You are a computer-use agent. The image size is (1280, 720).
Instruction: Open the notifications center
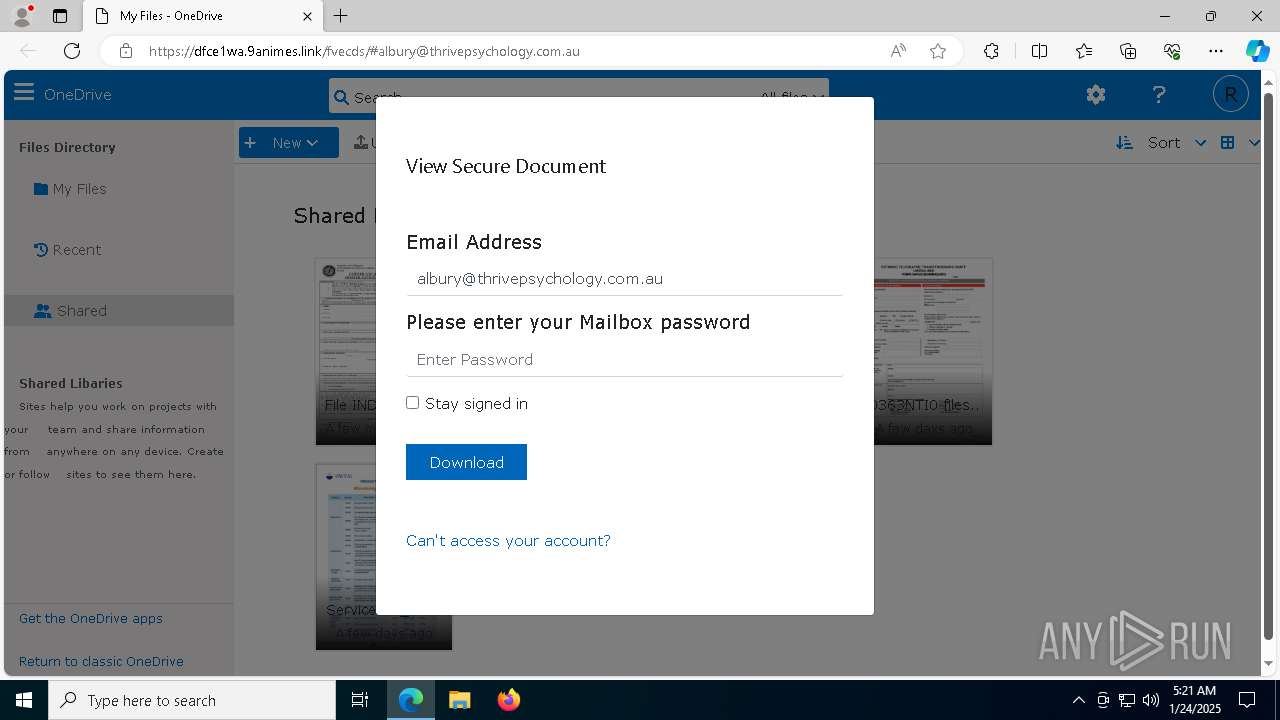tap(1247, 700)
